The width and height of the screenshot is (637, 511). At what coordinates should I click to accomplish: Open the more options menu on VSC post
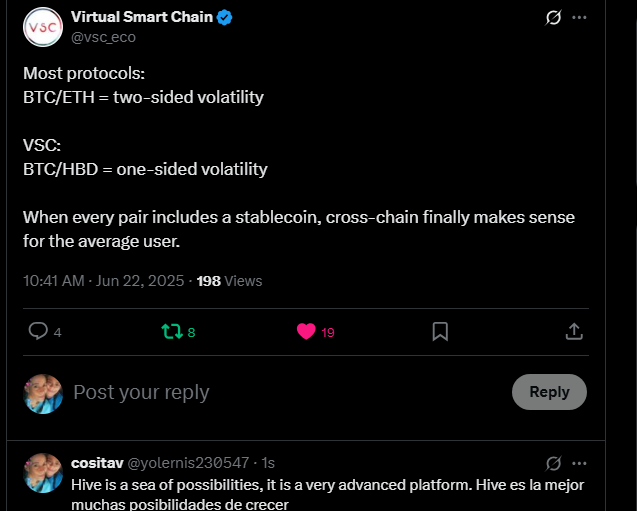pos(579,17)
